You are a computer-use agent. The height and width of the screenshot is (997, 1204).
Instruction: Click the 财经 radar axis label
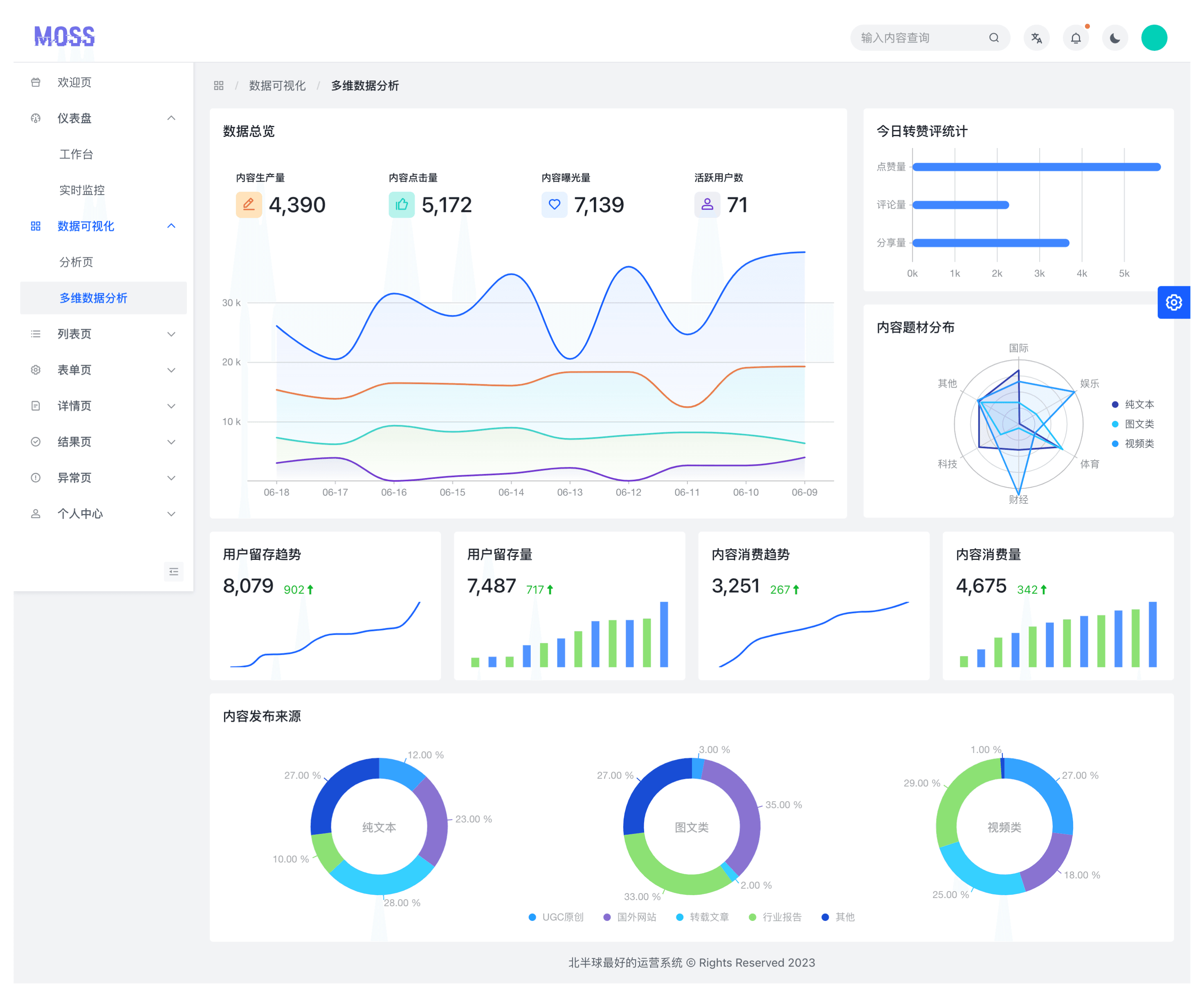pos(1018,499)
